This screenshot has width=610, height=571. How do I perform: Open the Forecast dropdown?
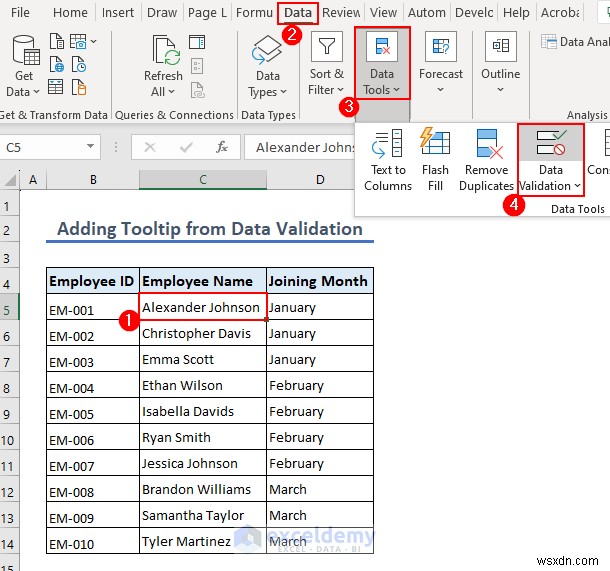(x=440, y=64)
